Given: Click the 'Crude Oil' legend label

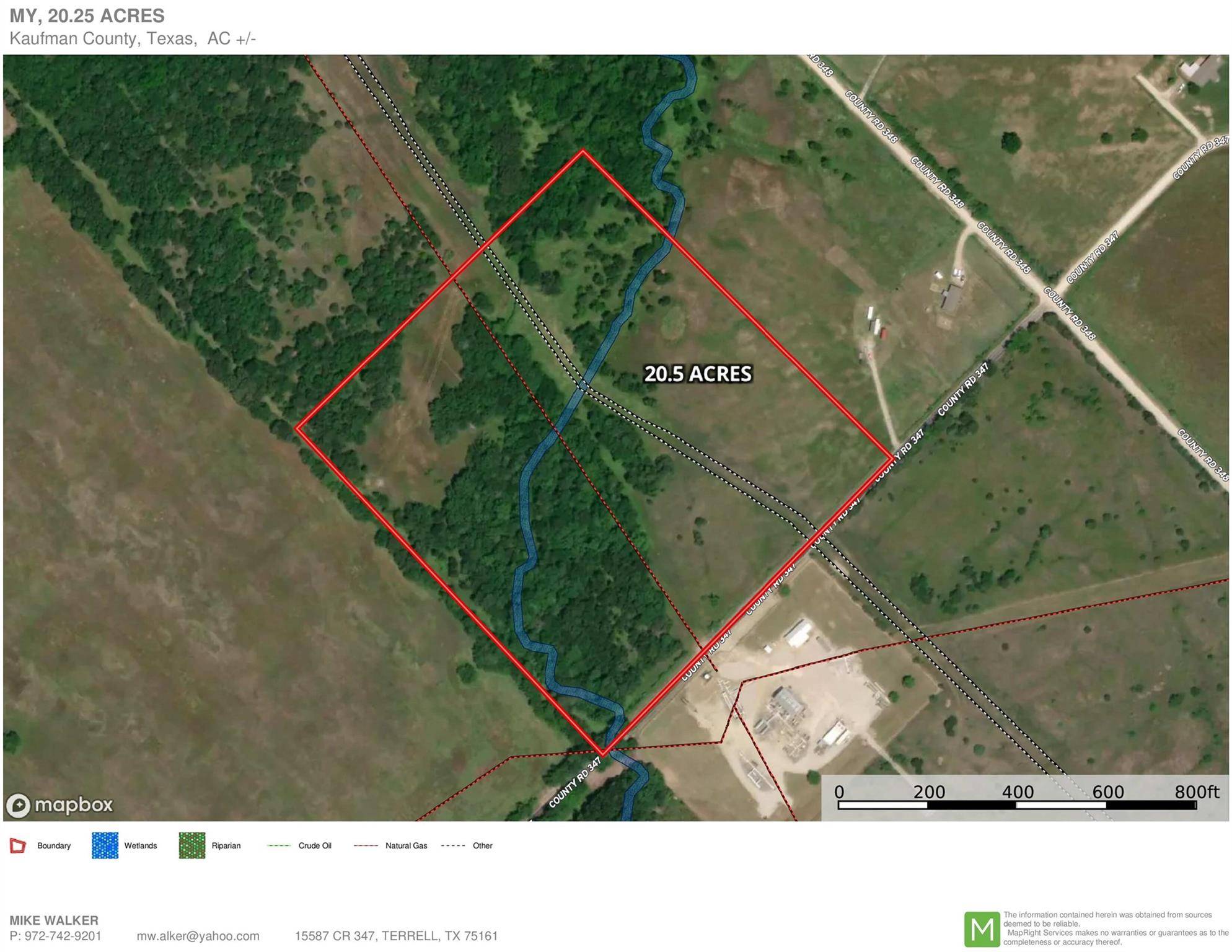Looking at the screenshot, I should coord(315,846).
